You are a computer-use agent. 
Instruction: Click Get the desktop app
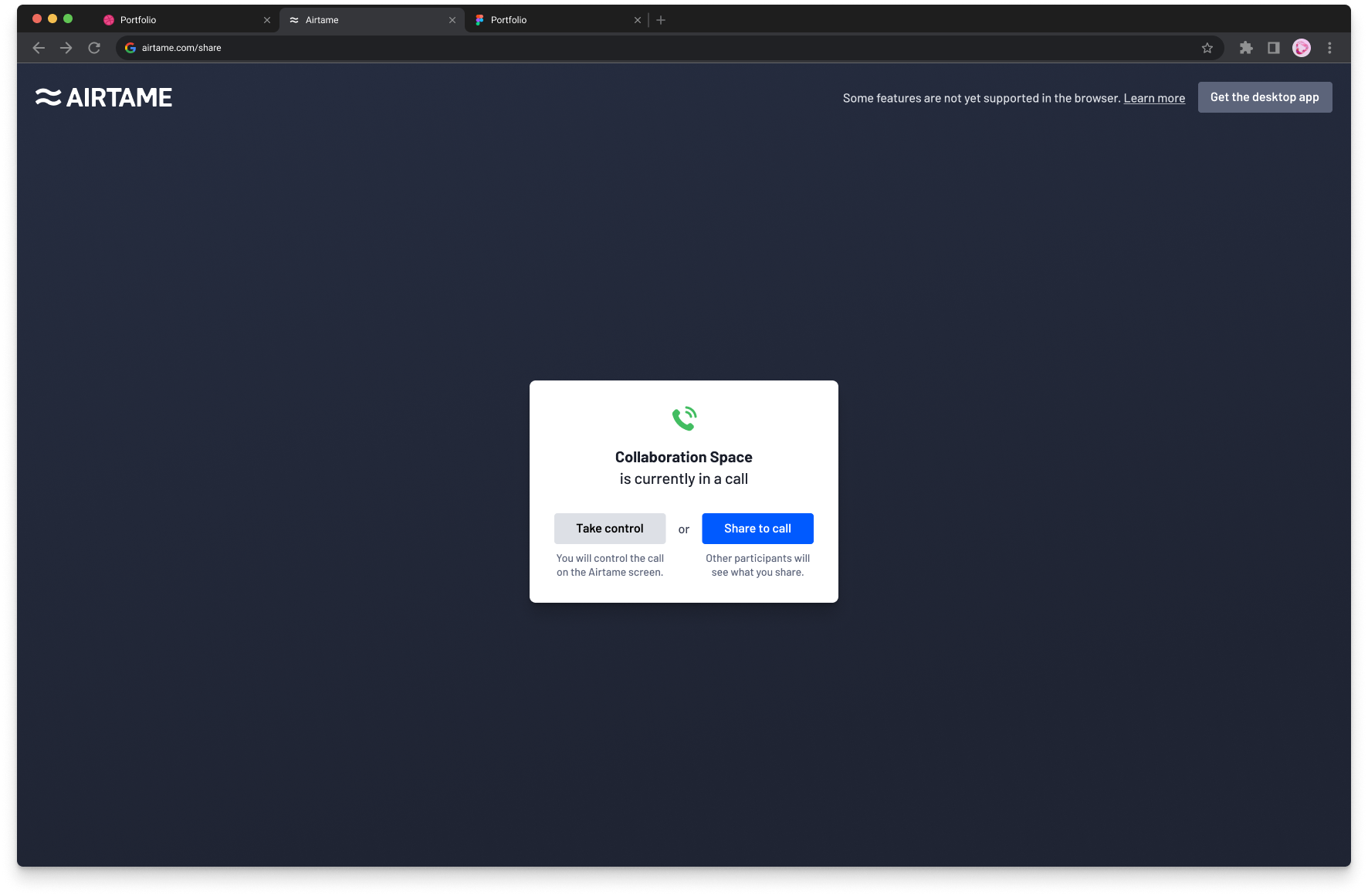(1265, 97)
